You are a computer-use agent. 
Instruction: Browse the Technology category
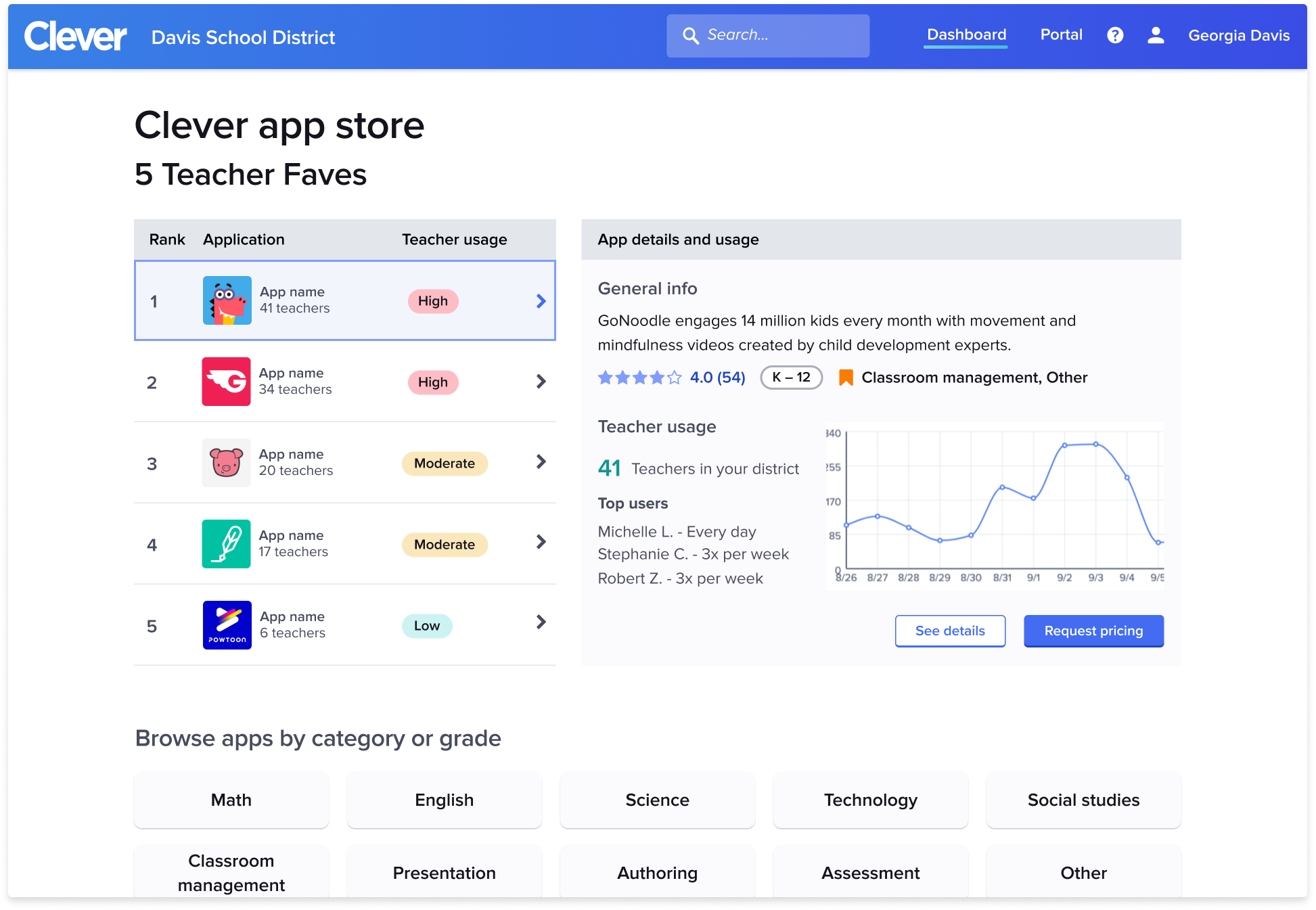(871, 800)
